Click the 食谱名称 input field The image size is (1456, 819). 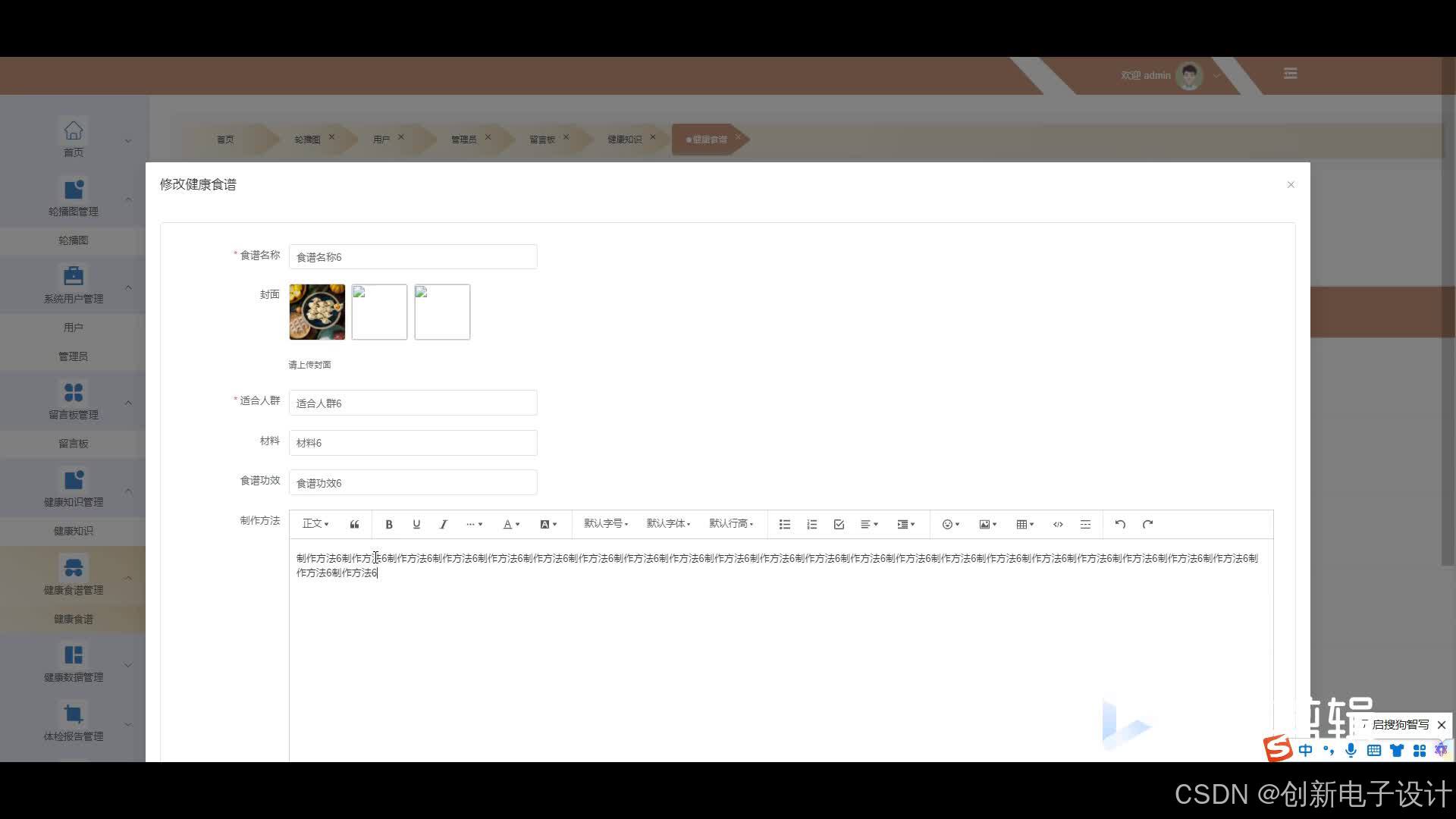coord(413,257)
